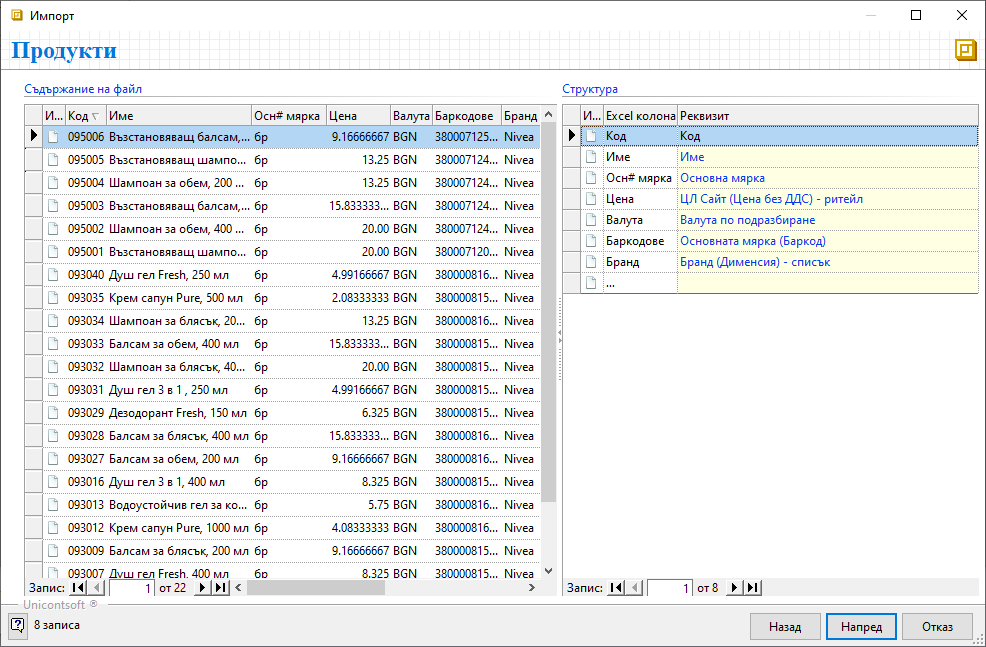Go to last record in file content navigator
986x647 pixels.
[x=220, y=589]
